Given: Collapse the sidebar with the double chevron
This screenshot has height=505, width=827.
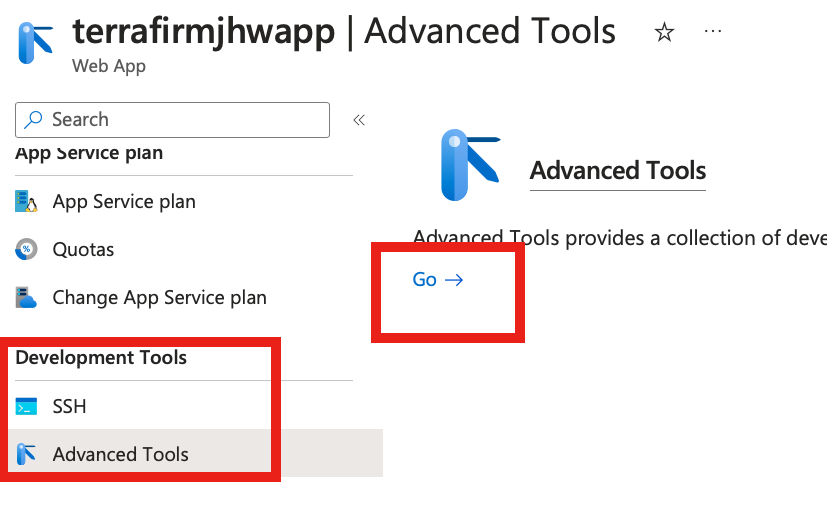Looking at the screenshot, I should (359, 120).
